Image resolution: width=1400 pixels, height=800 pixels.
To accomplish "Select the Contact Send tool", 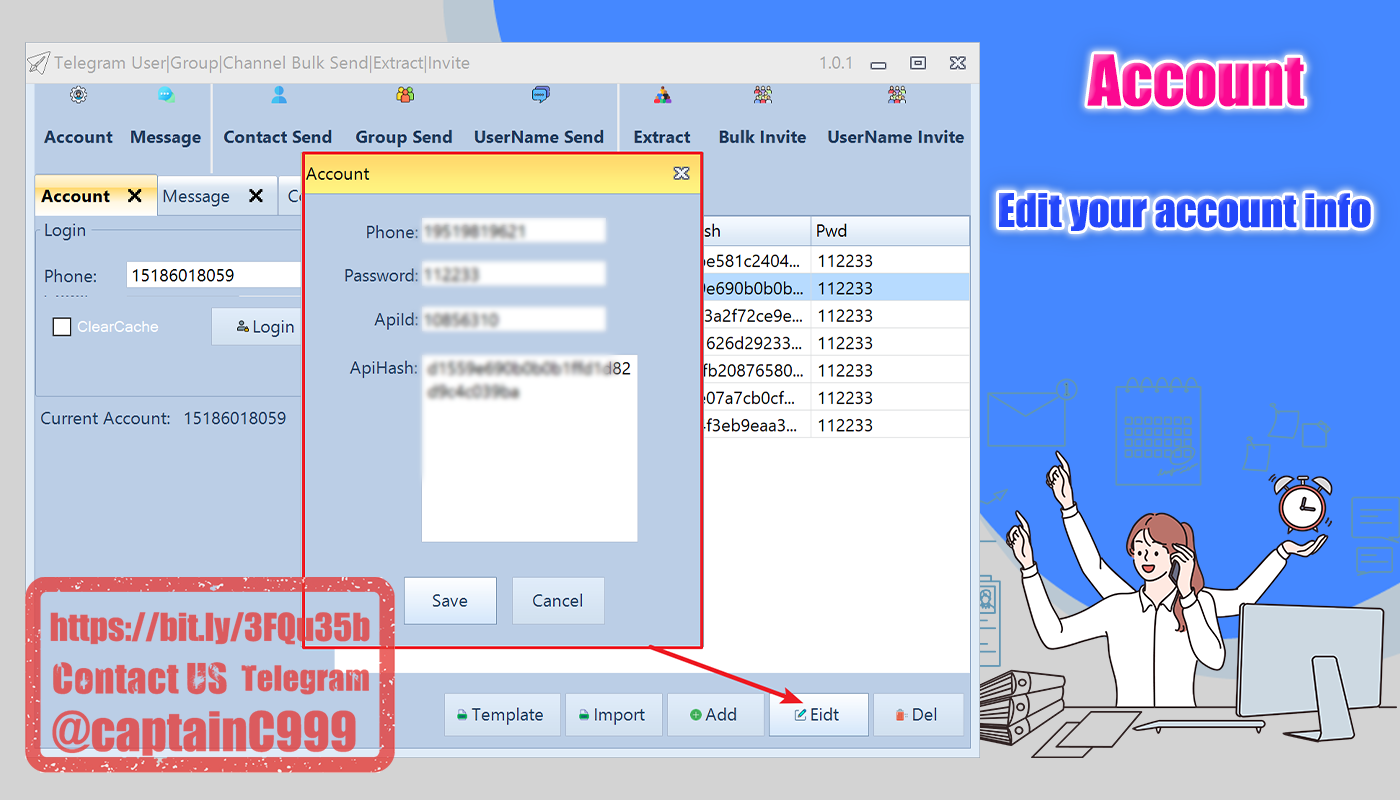I will point(277,117).
